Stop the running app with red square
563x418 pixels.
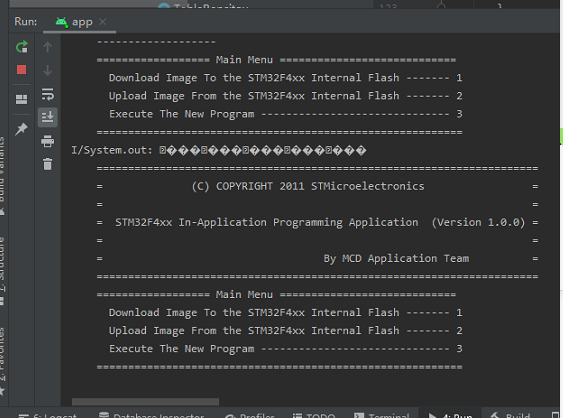(x=22, y=70)
